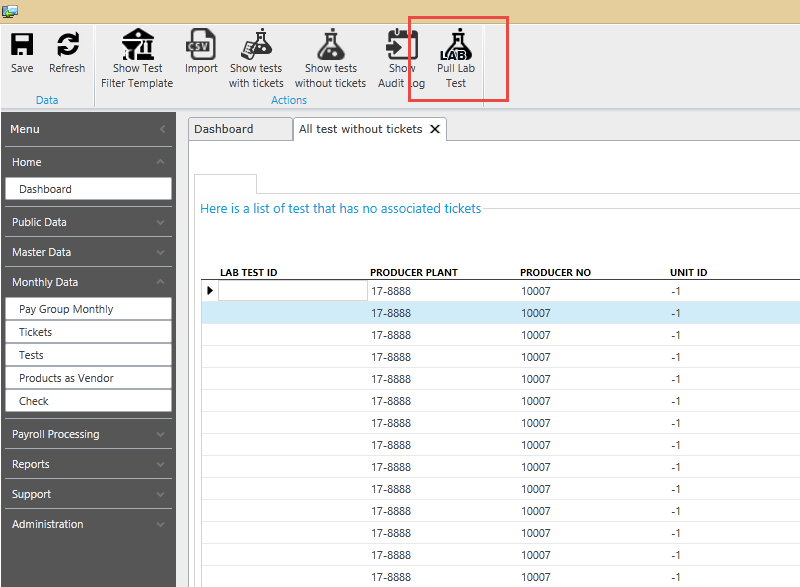Open Products as Vendor menu item
Image resolution: width=800 pixels, height=587 pixels.
[x=88, y=378]
